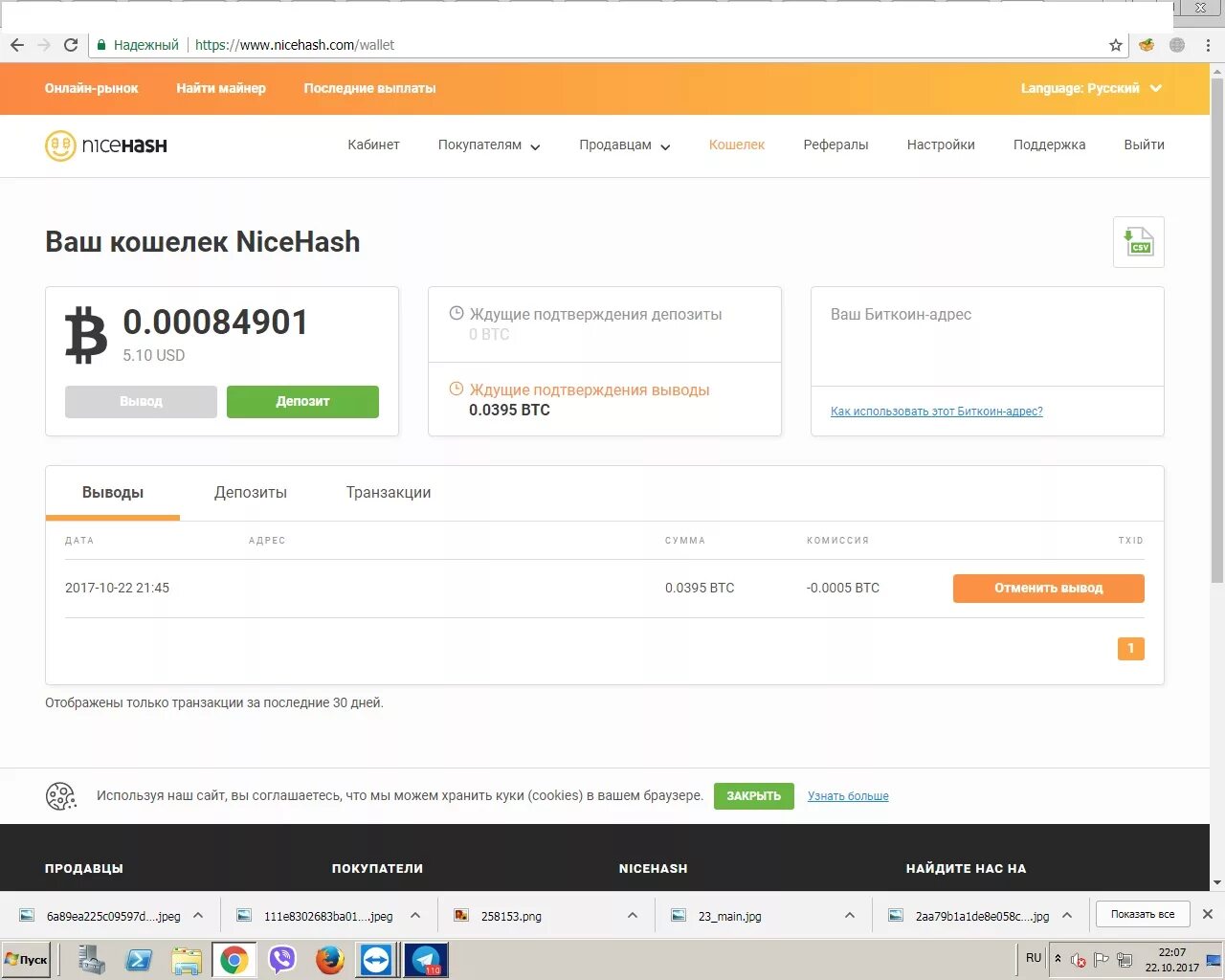Screen dimensions: 1225x980
Task: Open the Кошелек menu item
Action: pos(737,145)
